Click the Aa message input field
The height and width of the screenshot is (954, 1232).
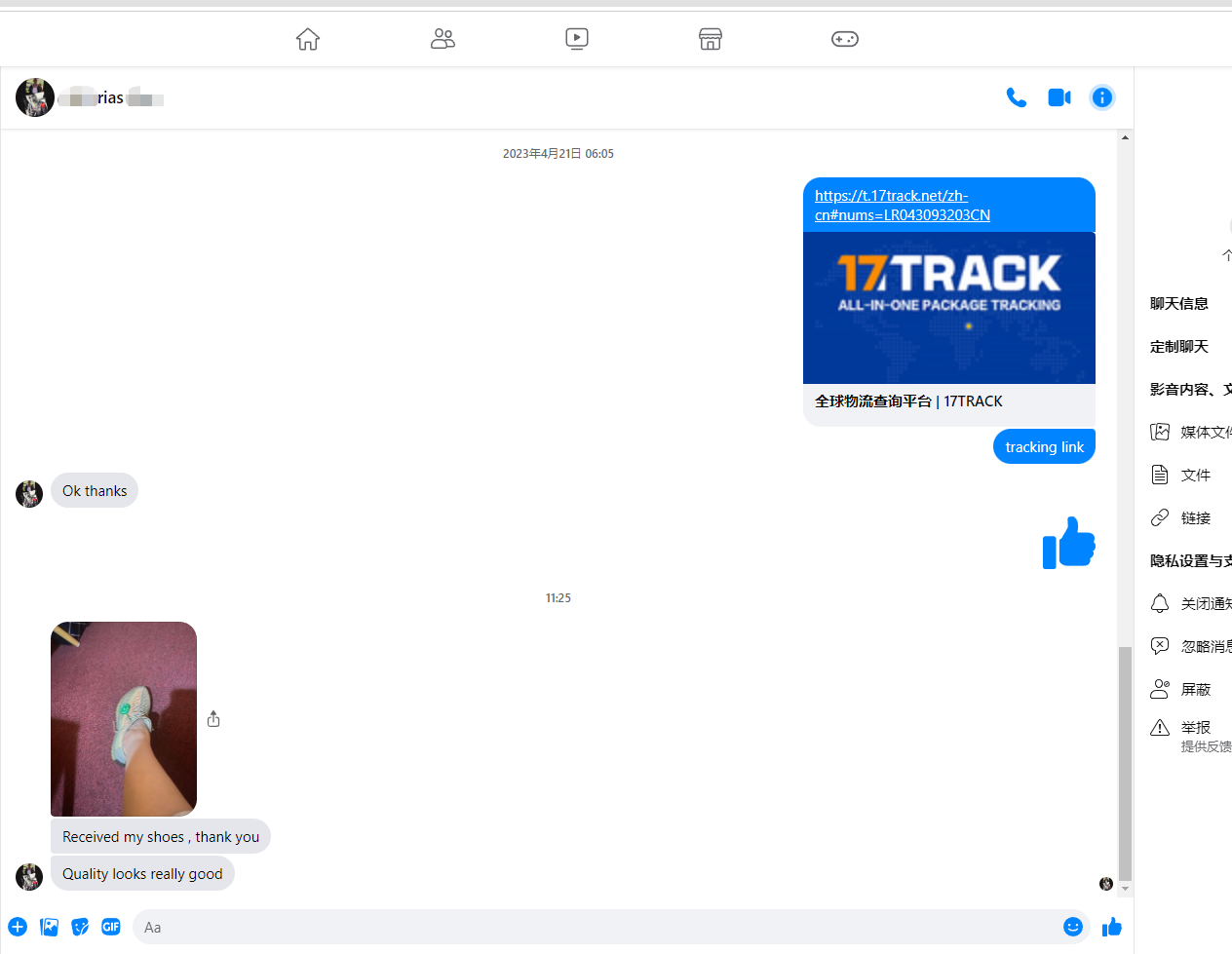(x=595, y=927)
